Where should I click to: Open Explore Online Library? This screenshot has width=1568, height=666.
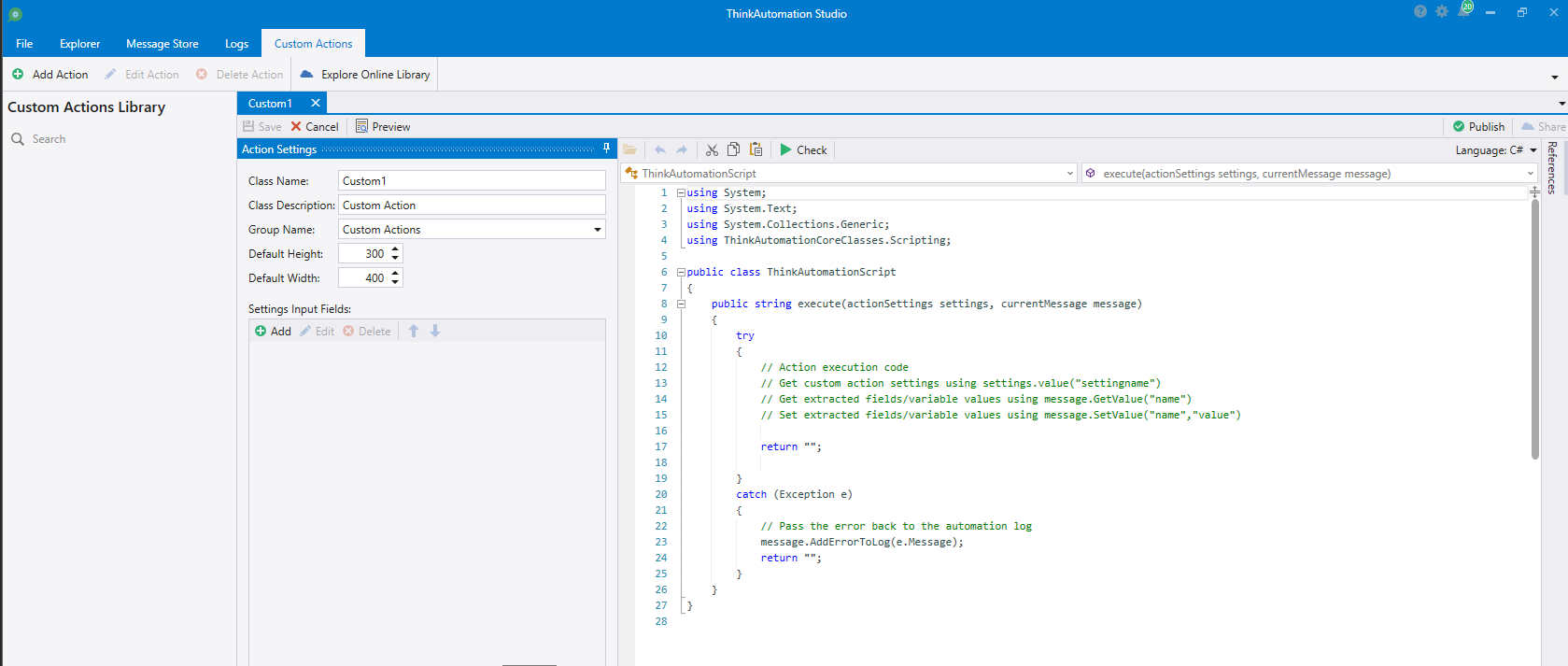click(x=365, y=75)
